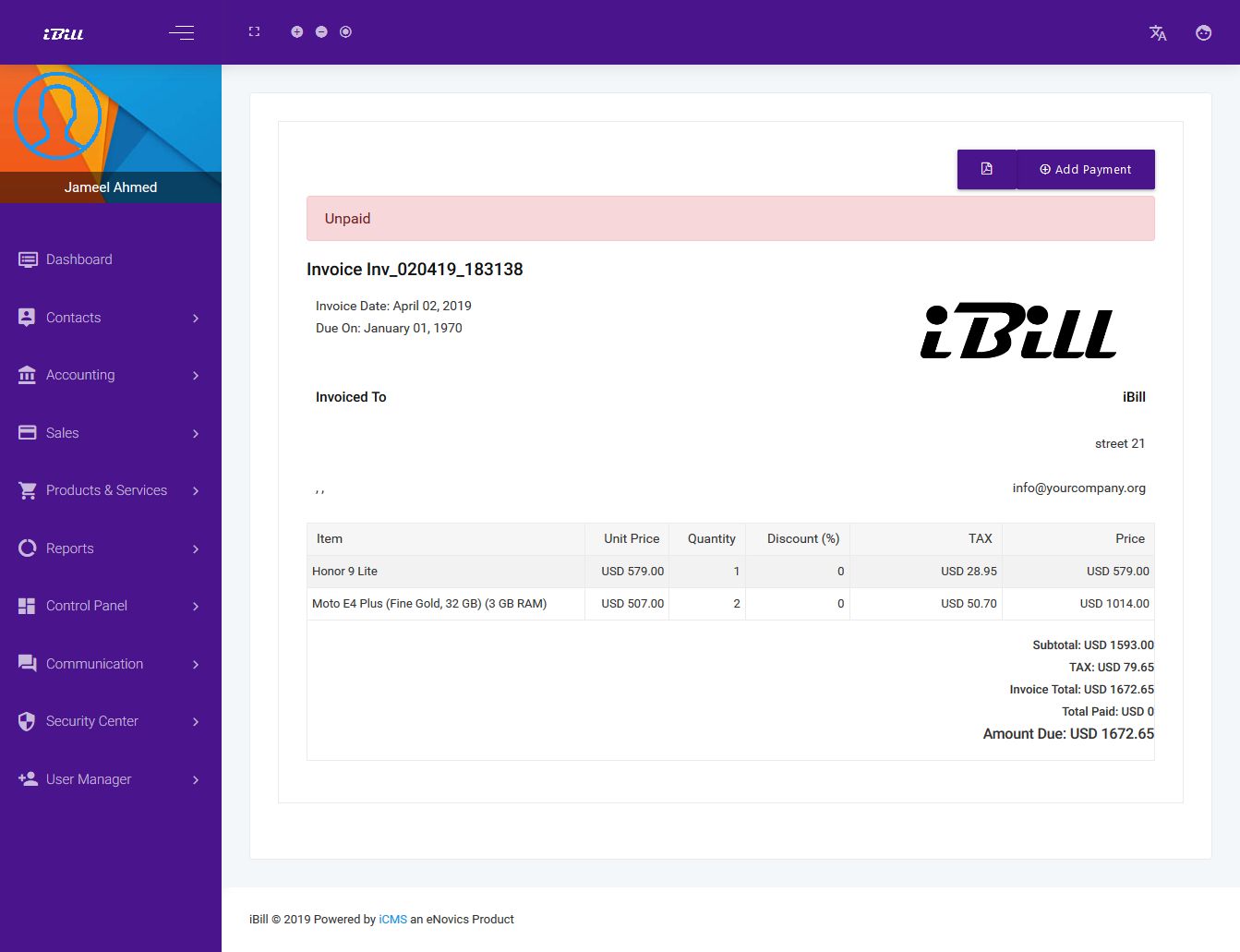Click the Products & Services cart icon
This screenshot has height=952, width=1240.
coord(28,490)
